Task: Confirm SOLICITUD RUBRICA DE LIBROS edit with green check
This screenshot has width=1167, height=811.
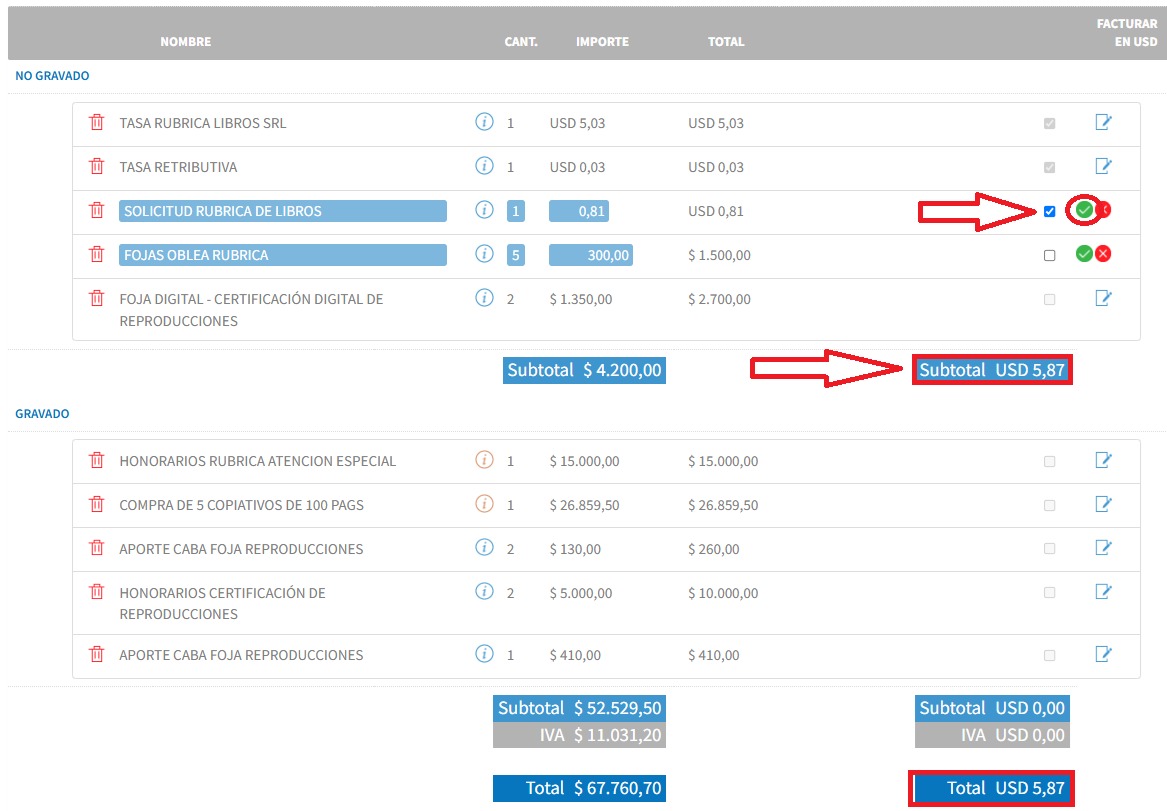Action: pos(1084,210)
